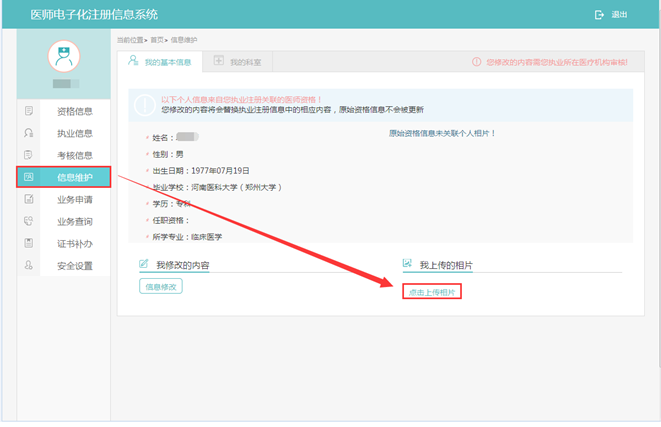This screenshot has height=427, width=661.
Task: Click the 证书补办 sidebar icon
Action: pyautogui.click(x=29, y=243)
